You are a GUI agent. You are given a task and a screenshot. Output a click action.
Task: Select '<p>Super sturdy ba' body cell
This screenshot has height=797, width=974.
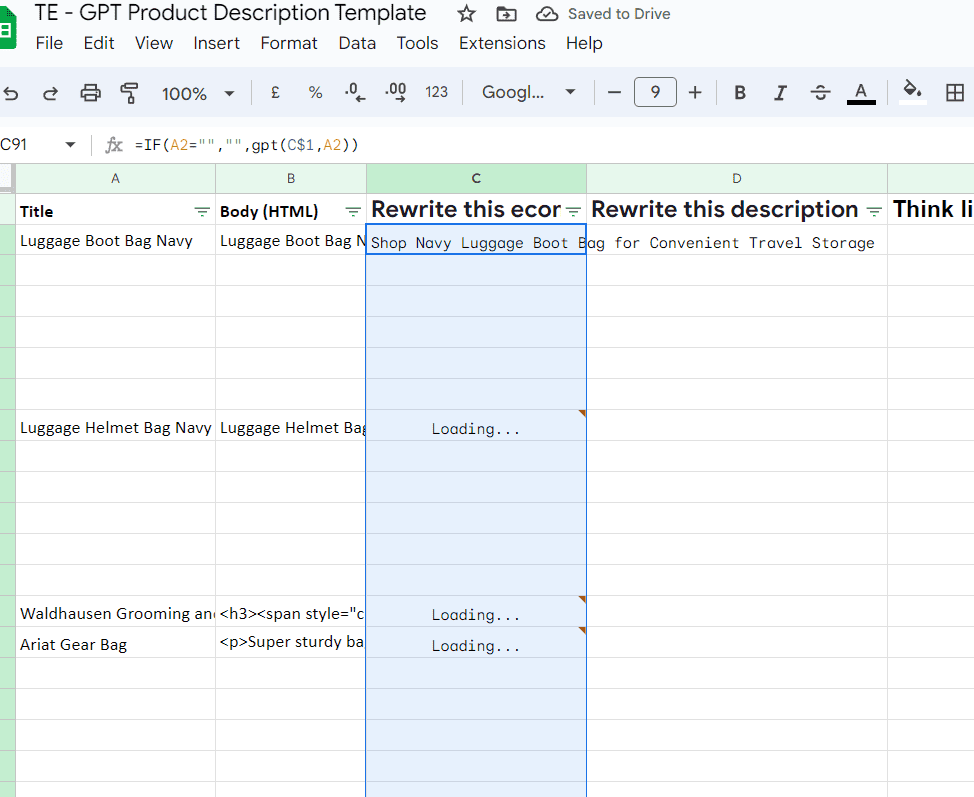291,642
